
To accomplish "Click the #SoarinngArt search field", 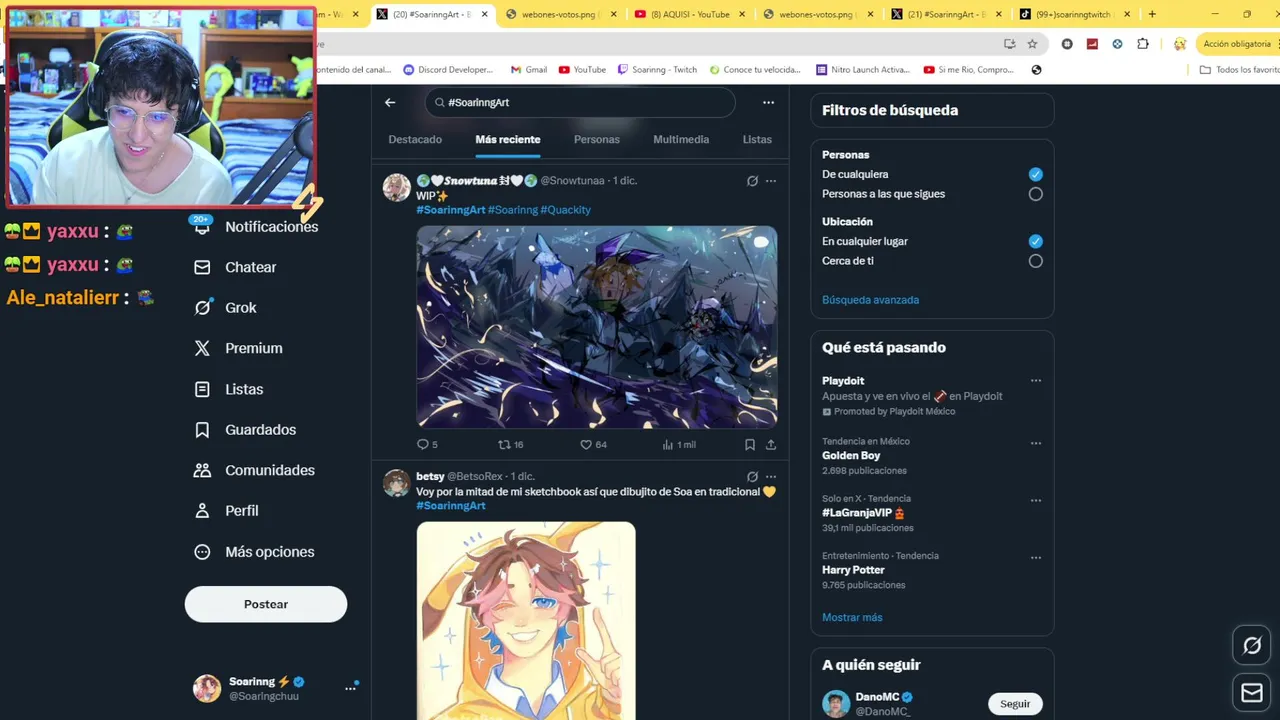I will click(580, 102).
